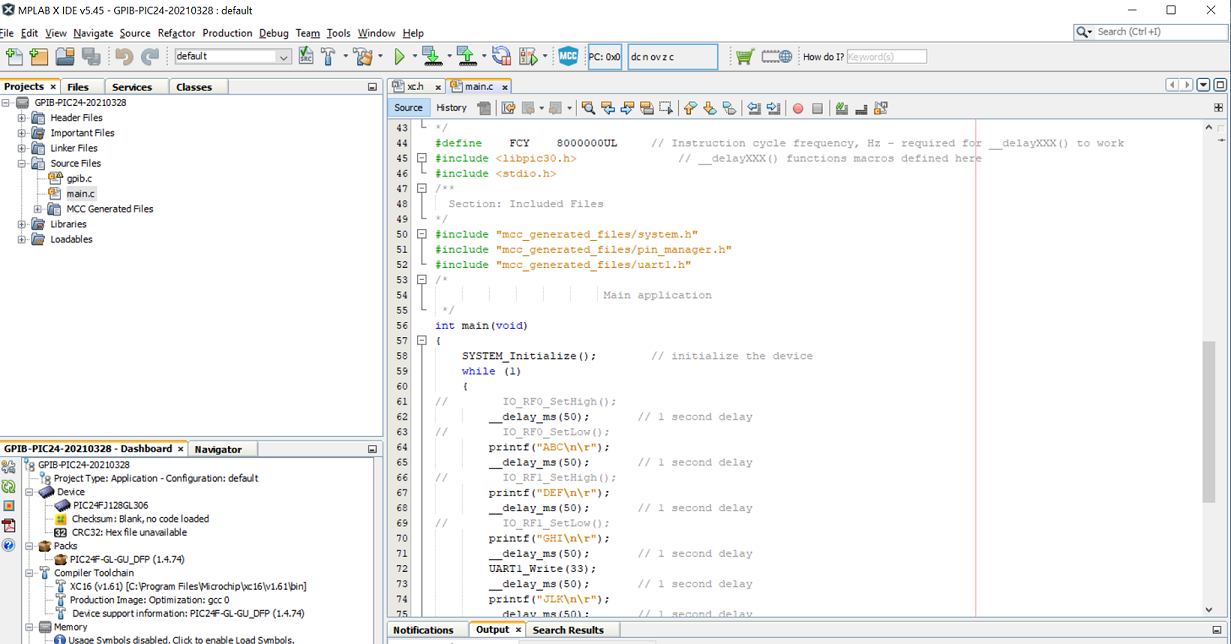The image size is (1231, 644).
Task: Open the Refactor menu
Action: tap(176, 33)
